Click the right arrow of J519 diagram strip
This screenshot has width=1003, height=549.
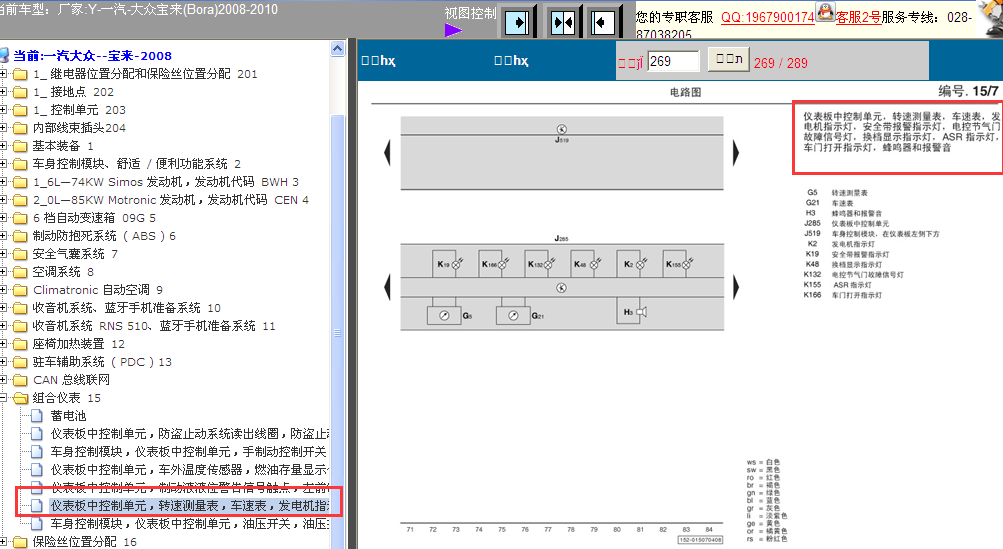[x=736, y=153]
